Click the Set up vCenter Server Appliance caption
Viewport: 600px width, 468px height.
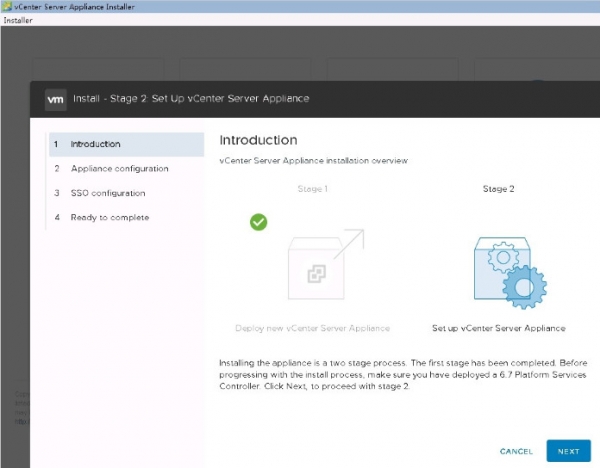tap(499, 328)
